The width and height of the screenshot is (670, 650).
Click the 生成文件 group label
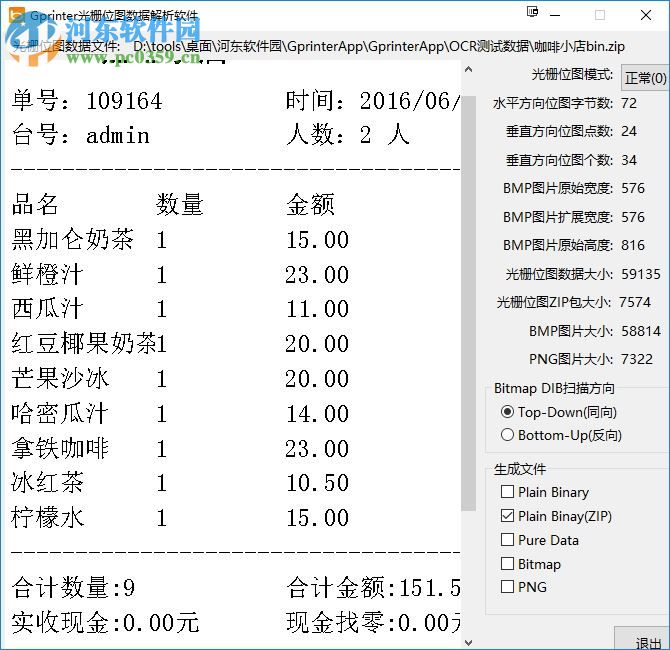(x=520, y=469)
